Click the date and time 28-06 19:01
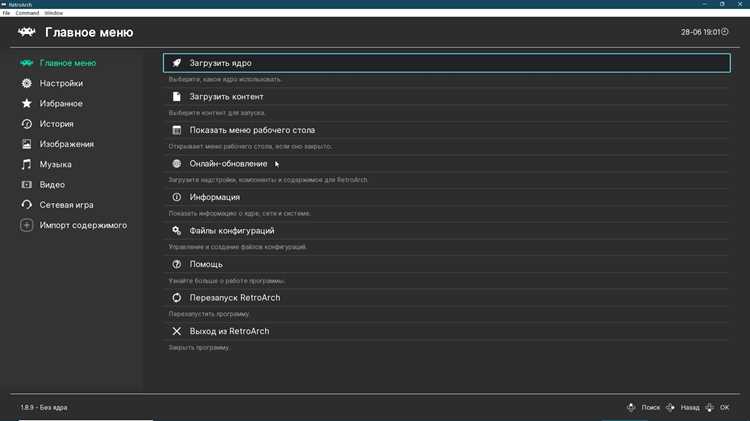Screen dimensions: 750x421 (x=700, y=32)
